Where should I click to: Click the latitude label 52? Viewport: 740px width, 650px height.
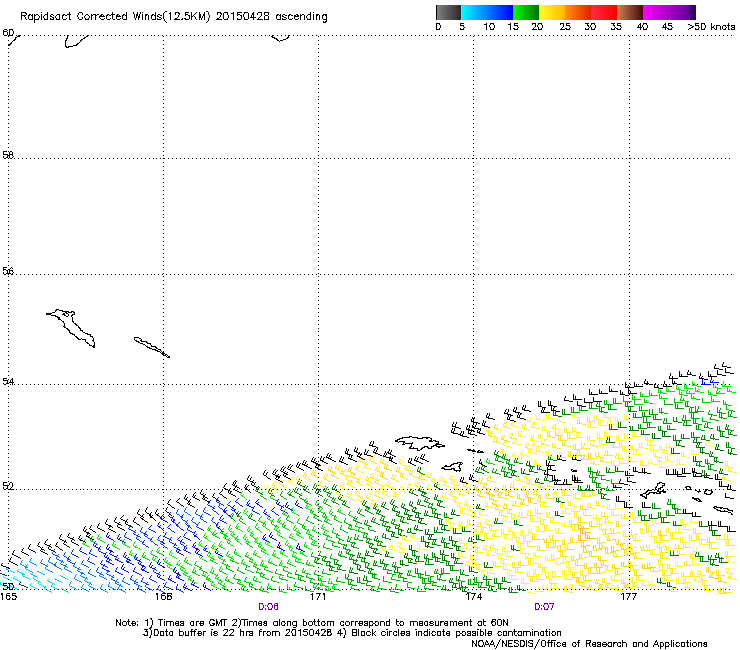point(8,486)
